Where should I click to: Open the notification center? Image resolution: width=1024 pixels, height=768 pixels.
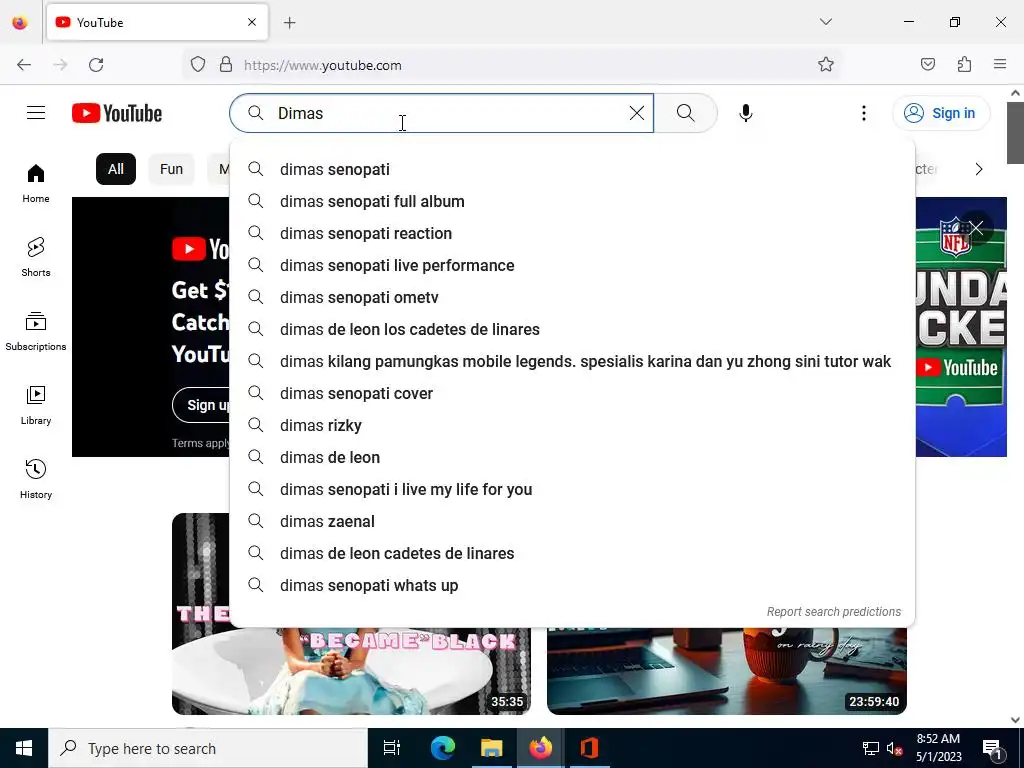click(x=993, y=748)
